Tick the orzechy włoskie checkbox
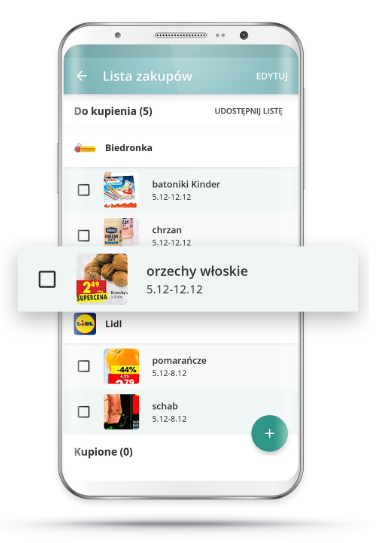This screenshot has width=378, height=543. pyautogui.click(x=47, y=279)
